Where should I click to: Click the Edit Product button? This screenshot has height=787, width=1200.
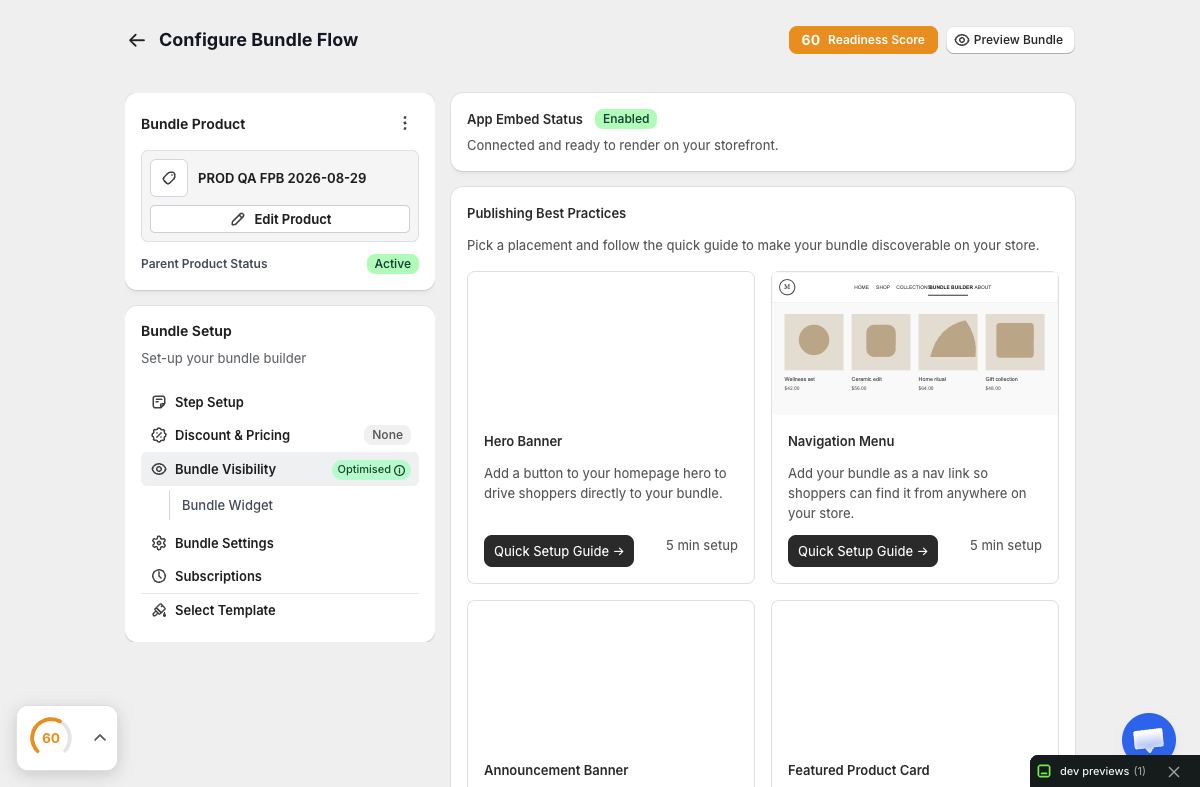[280, 219]
